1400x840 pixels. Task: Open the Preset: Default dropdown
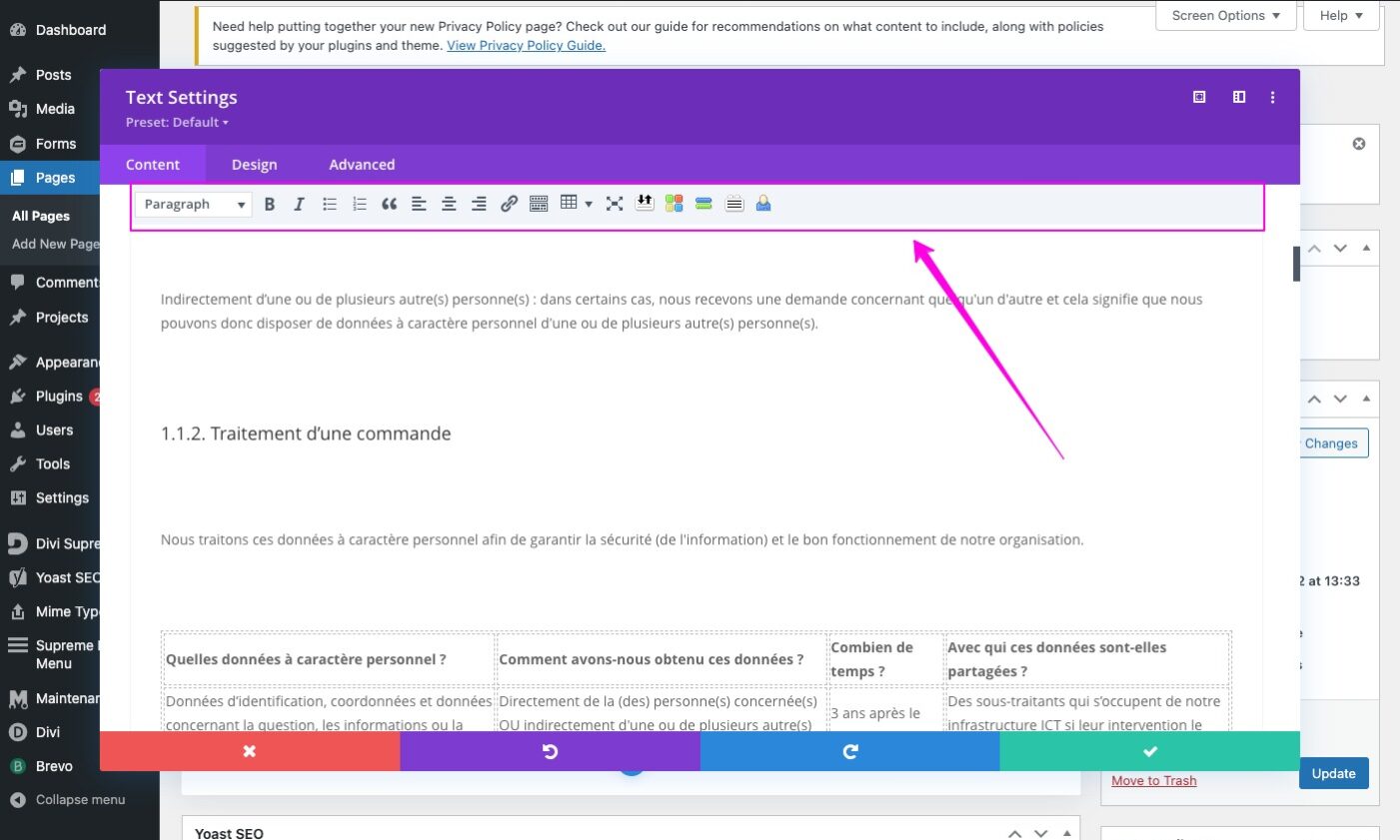coord(177,122)
